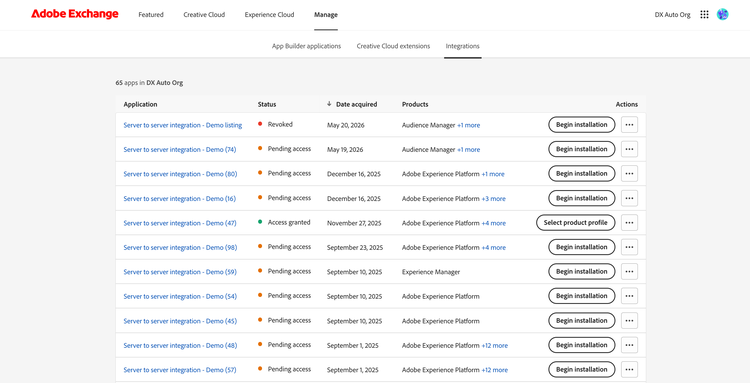750x383 pixels.
Task: Open more actions for Demo (54) row
Action: click(x=629, y=296)
